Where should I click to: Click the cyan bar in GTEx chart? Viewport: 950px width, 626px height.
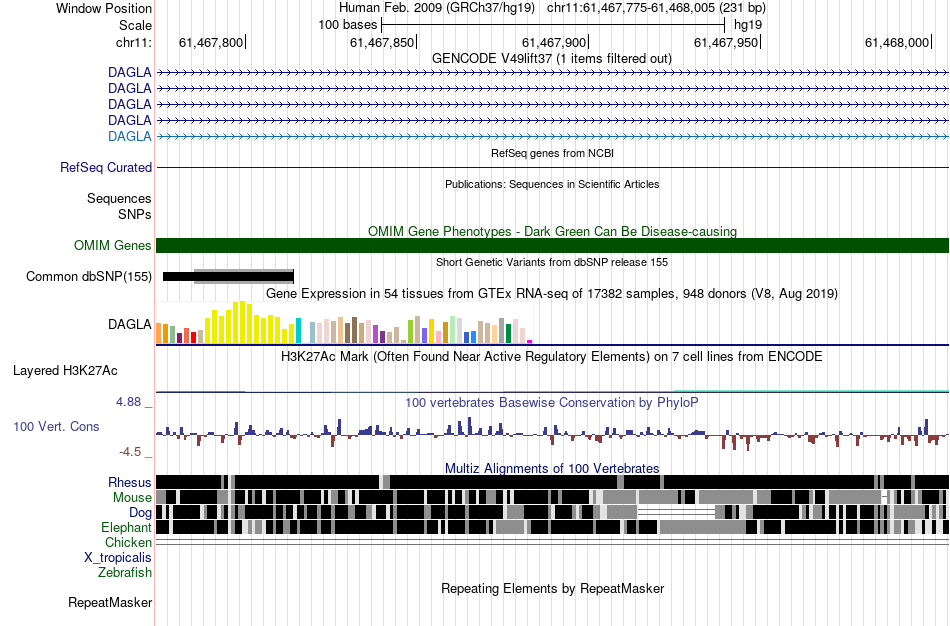(298, 330)
